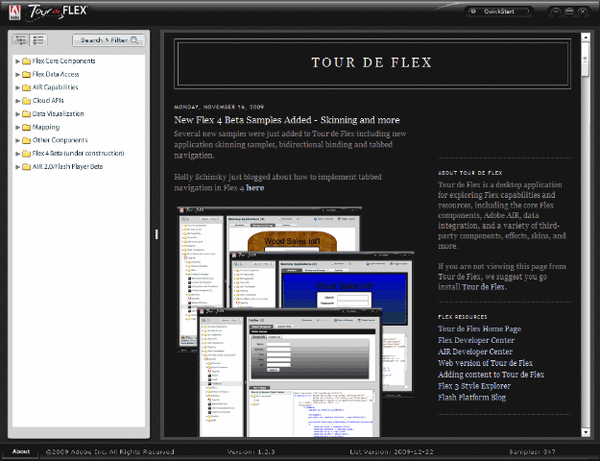Screen dimensions: 600x461
Task: Open Adding content to Tour de Flex link
Action: [491, 375]
